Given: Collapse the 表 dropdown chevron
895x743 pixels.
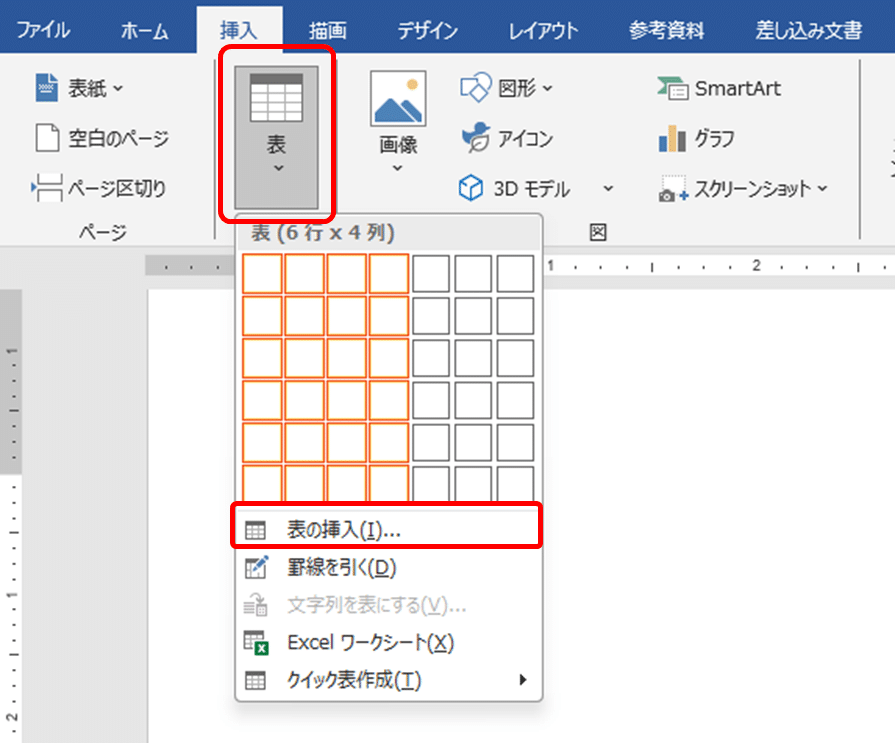Looking at the screenshot, I should (278, 168).
